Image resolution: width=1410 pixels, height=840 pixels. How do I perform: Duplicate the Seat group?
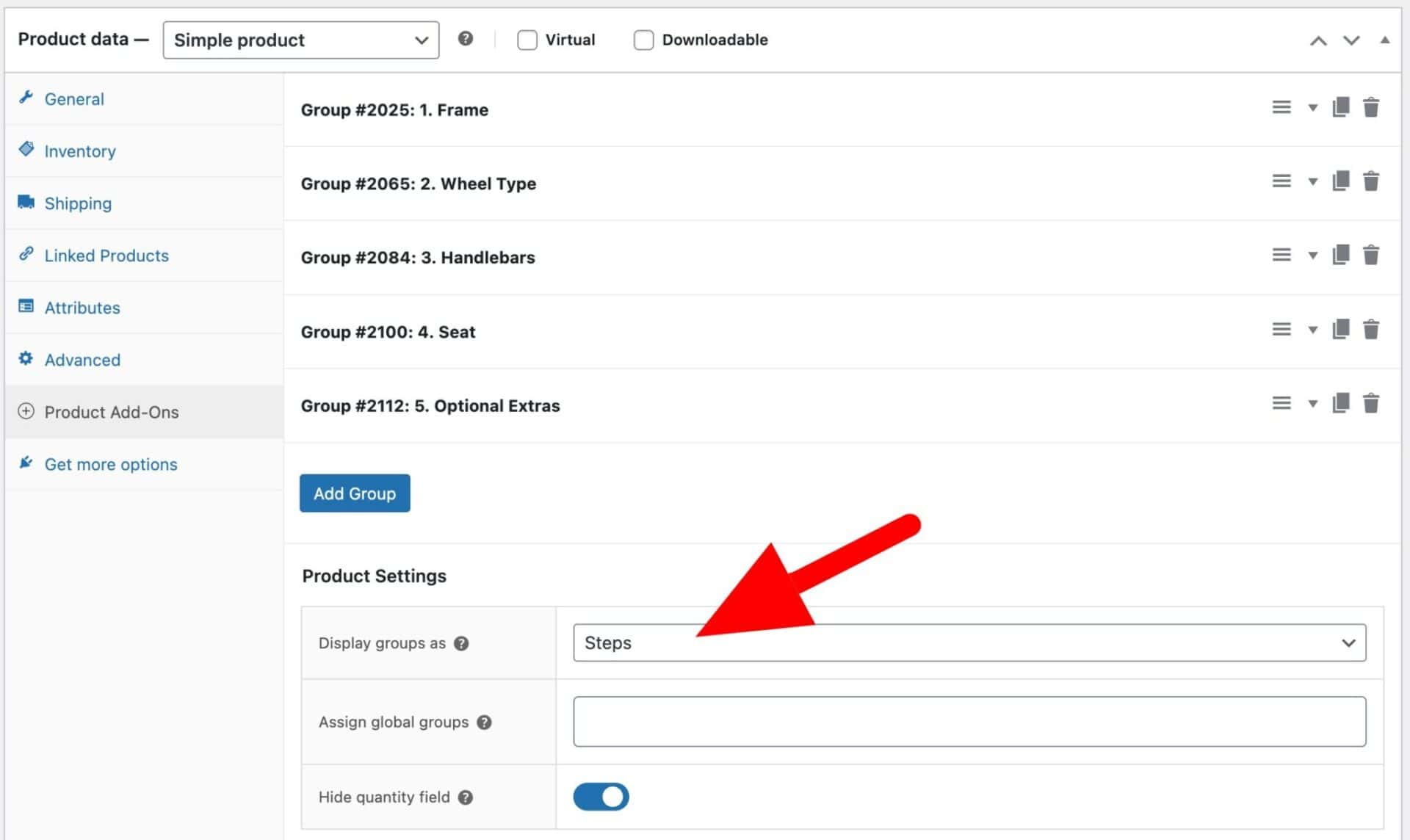[1340, 329]
